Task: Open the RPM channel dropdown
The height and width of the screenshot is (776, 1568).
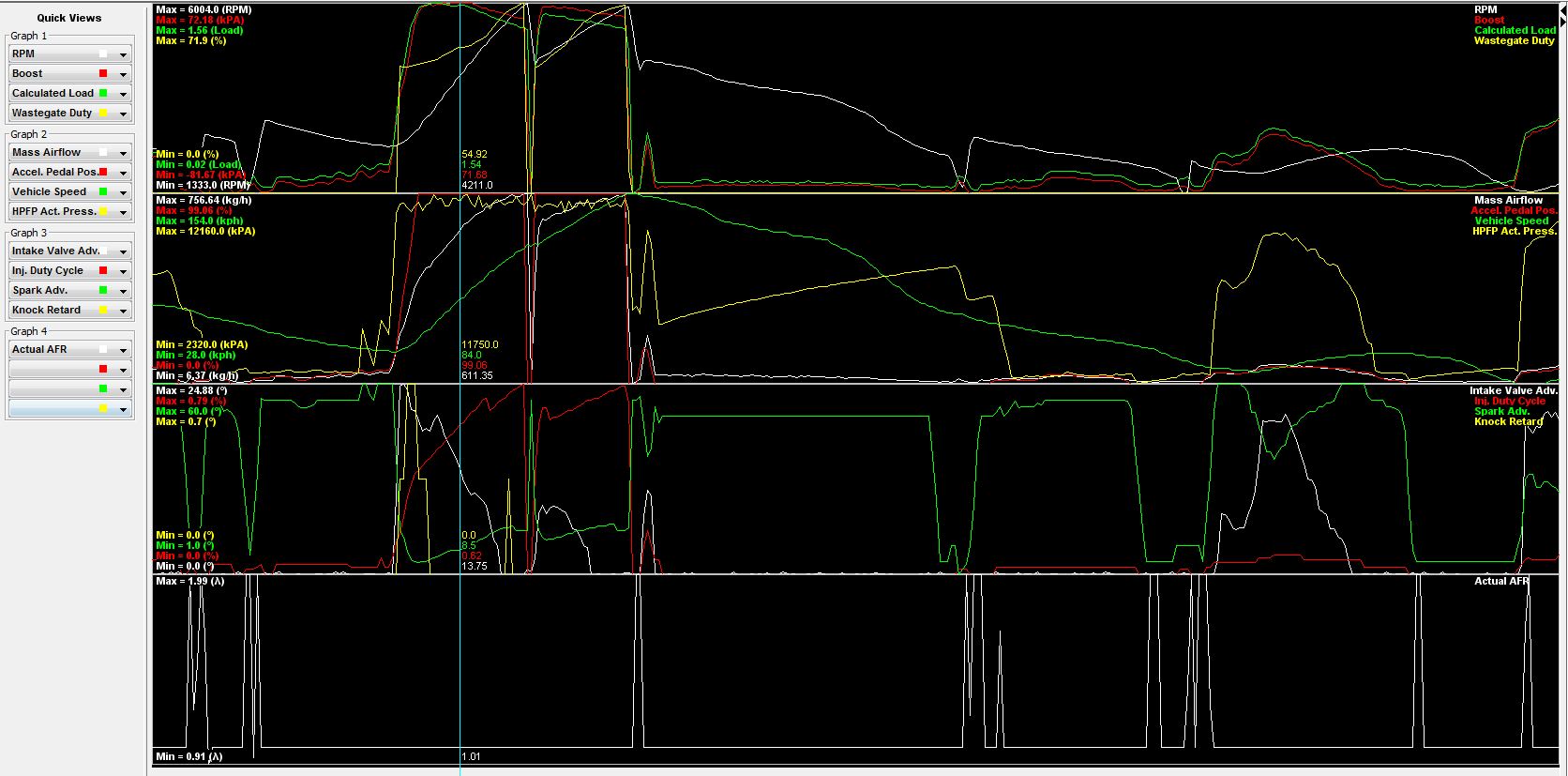Action: (123, 54)
